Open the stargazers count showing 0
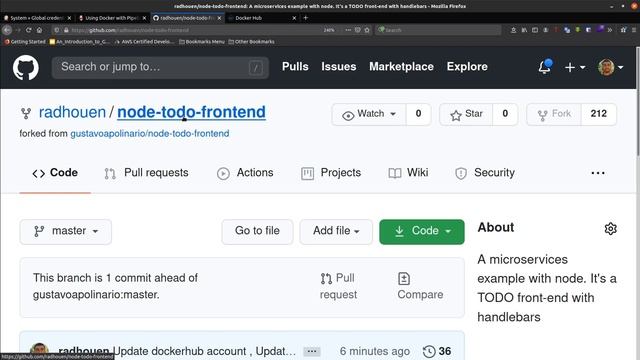This screenshot has width=640, height=360. point(505,114)
